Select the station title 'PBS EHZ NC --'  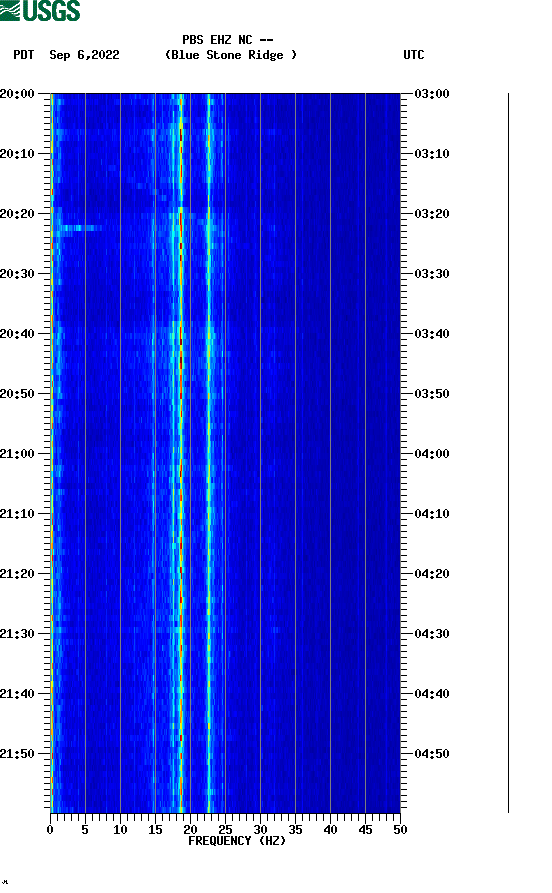228,40
